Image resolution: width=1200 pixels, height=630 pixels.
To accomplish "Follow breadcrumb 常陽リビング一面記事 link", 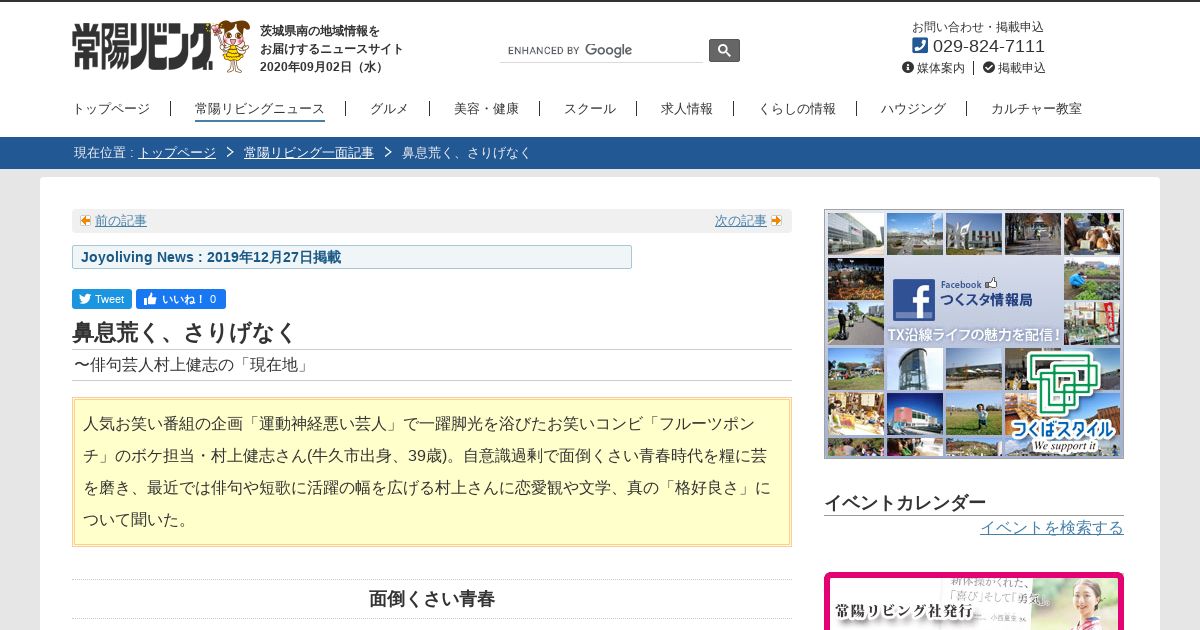I will (x=309, y=153).
